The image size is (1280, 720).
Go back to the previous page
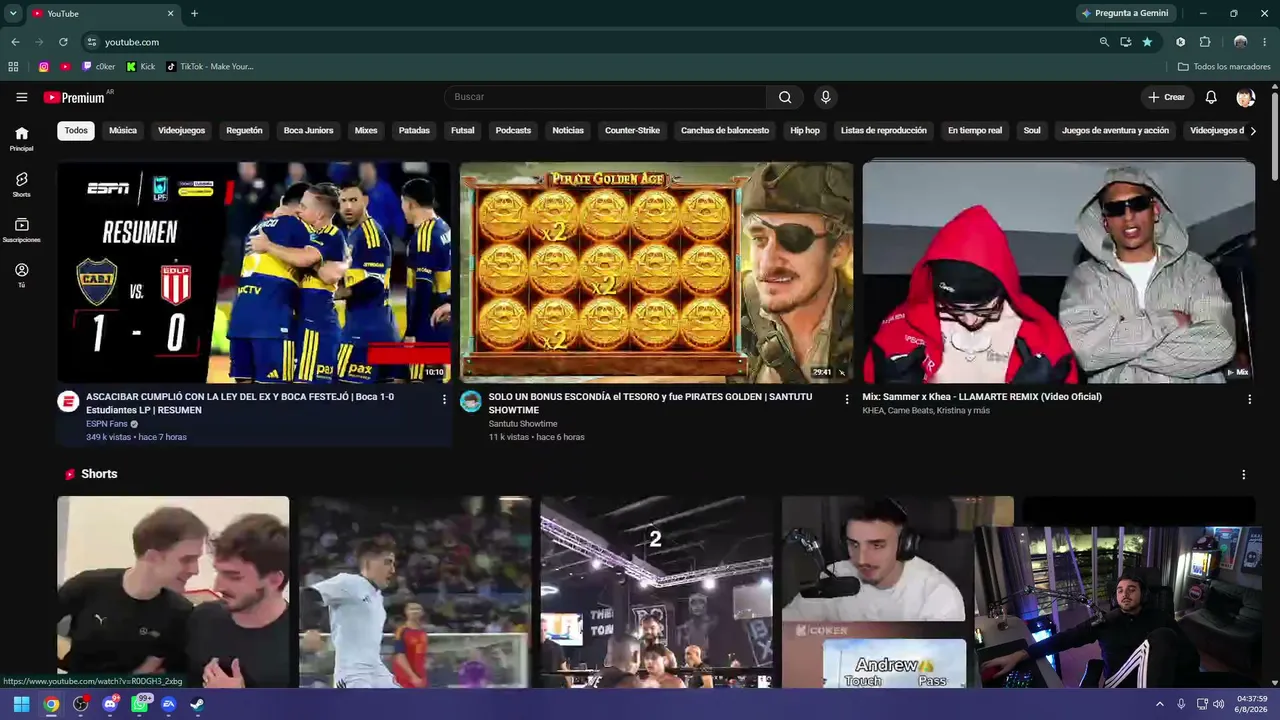(x=15, y=42)
